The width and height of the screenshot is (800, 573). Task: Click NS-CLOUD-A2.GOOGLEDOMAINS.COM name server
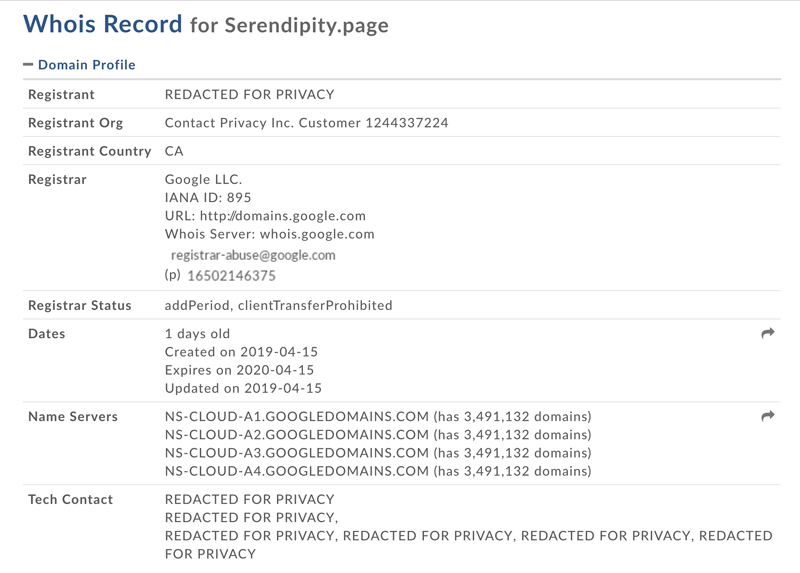(x=297, y=435)
